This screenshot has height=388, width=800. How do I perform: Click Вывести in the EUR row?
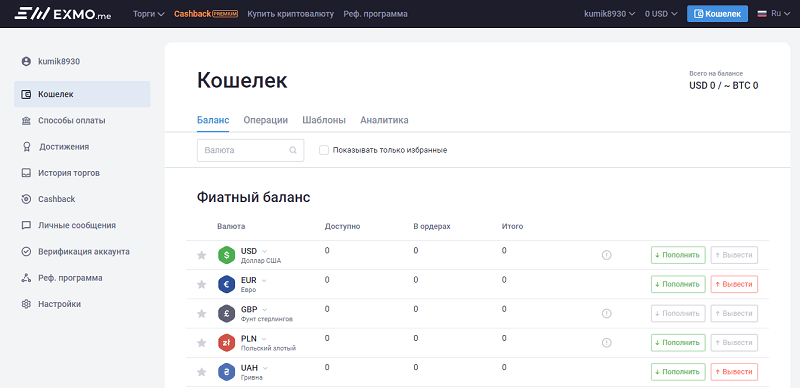point(734,284)
